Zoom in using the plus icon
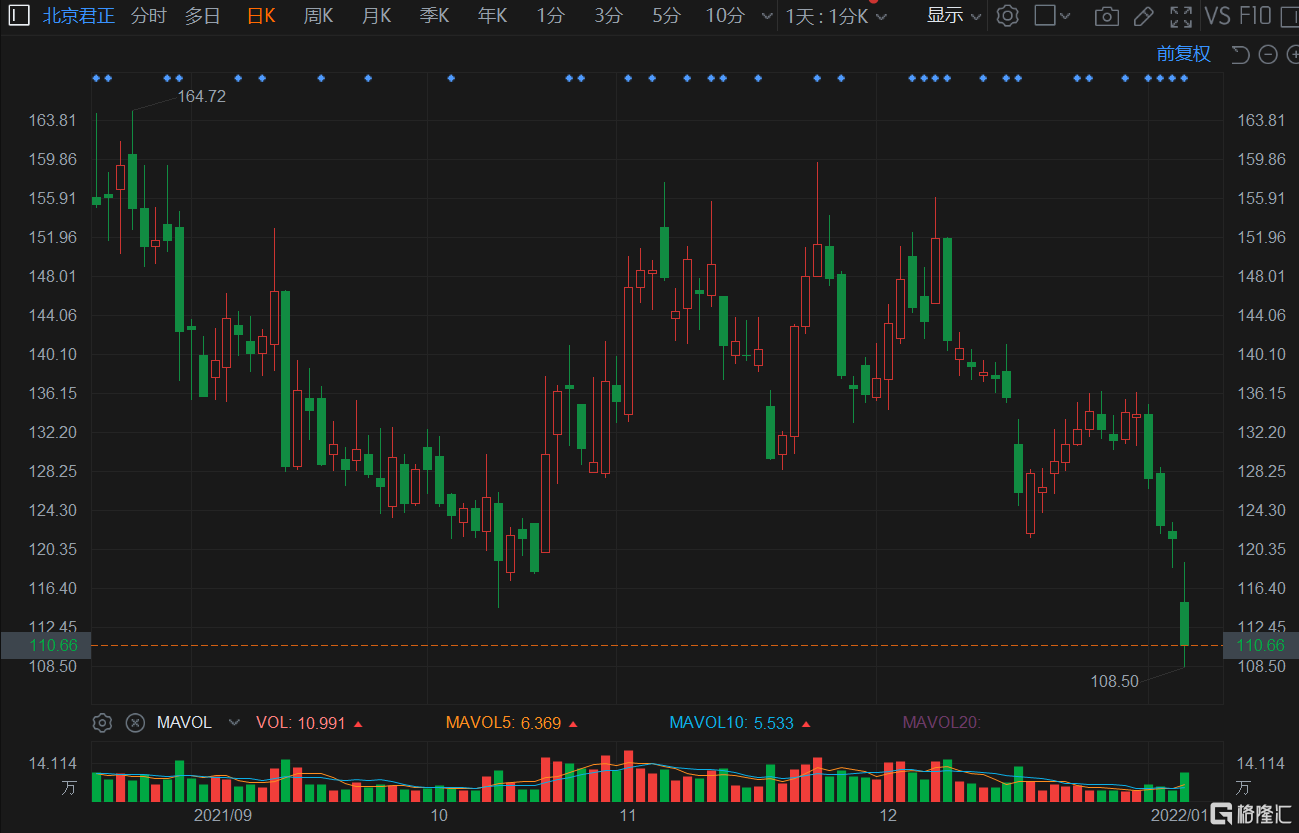 tap(1293, 54)
